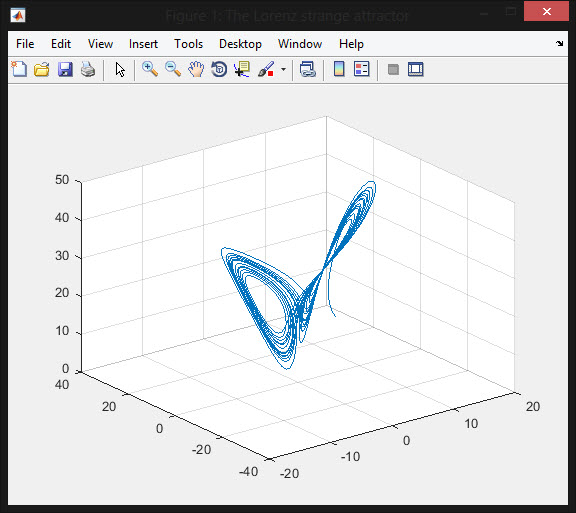
Task: Print figure using printer icon
Action: coord(88,69)
